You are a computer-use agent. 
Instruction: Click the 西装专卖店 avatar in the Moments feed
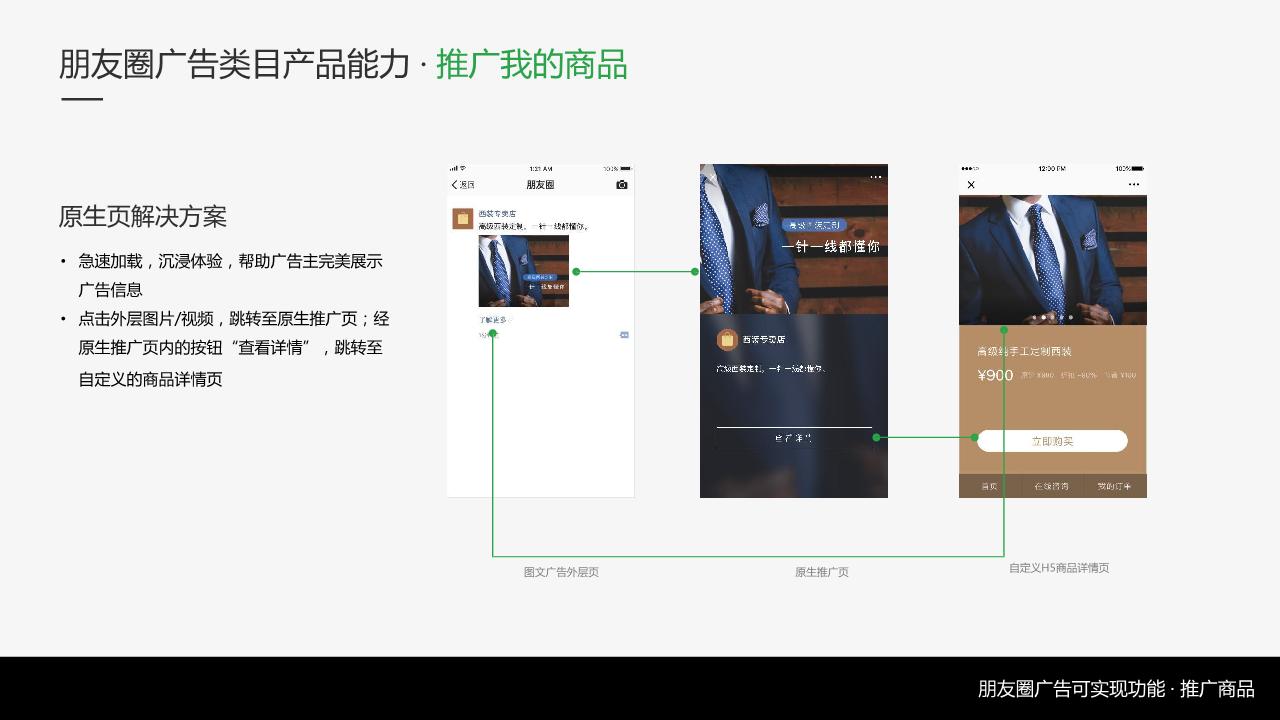(x=462, y=219)
